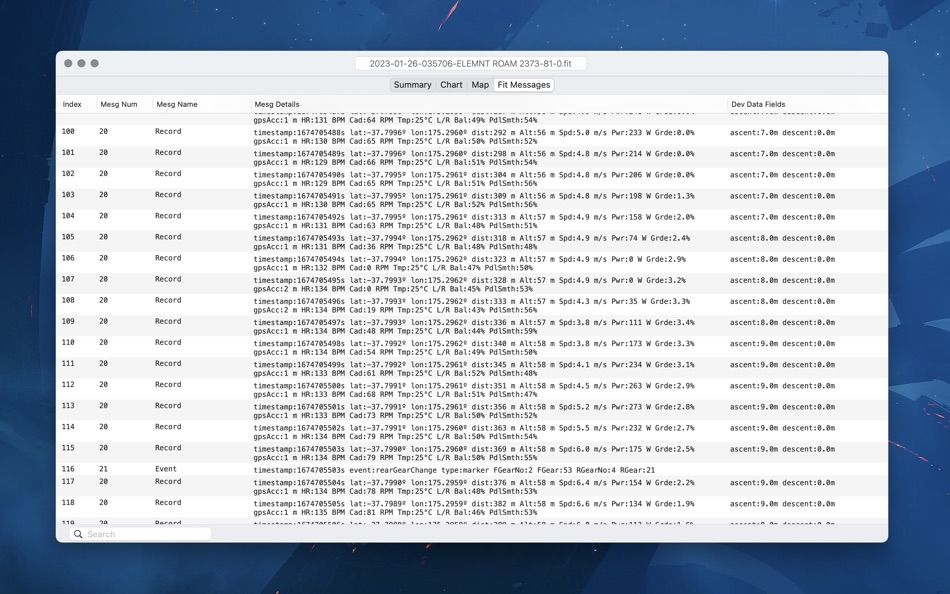Switch to the Summary tab
Screen dimensions: 950x594
413,85
